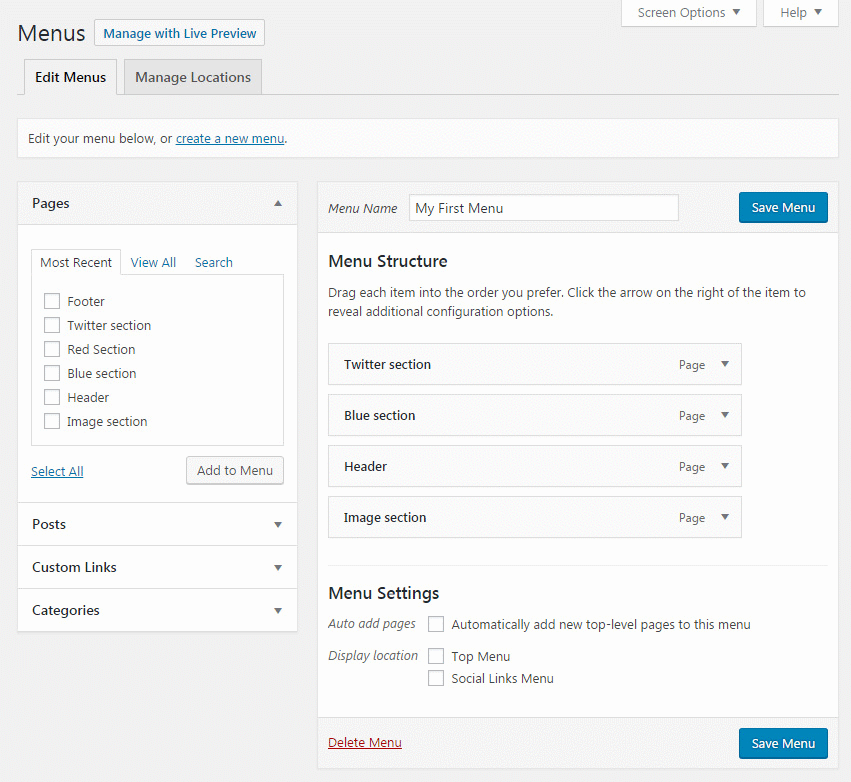The height and width of the screenshot is (782, 851).
Task: Open the Help dropdown
Action: [x=799, y=13]
